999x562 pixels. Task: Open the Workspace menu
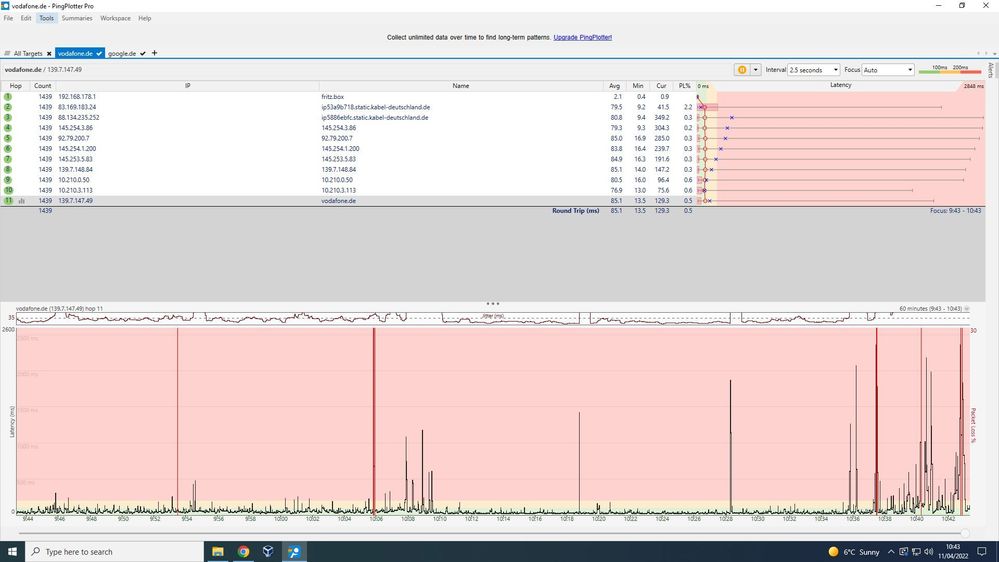coord(115,18)
